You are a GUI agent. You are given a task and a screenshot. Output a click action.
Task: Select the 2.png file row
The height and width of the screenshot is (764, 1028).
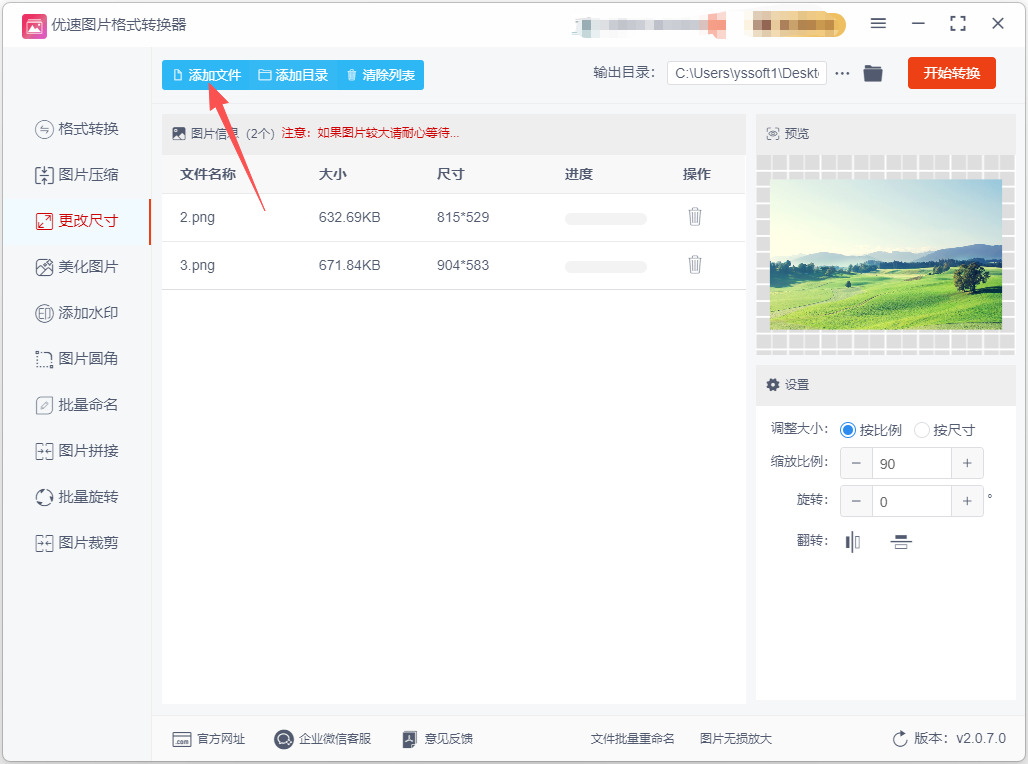[453, 217]
